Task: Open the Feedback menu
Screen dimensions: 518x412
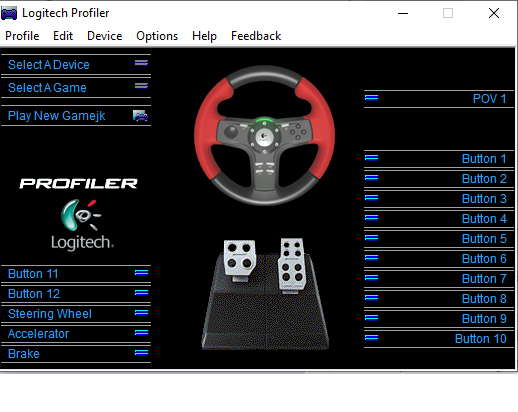Action: tap(256, 36)
